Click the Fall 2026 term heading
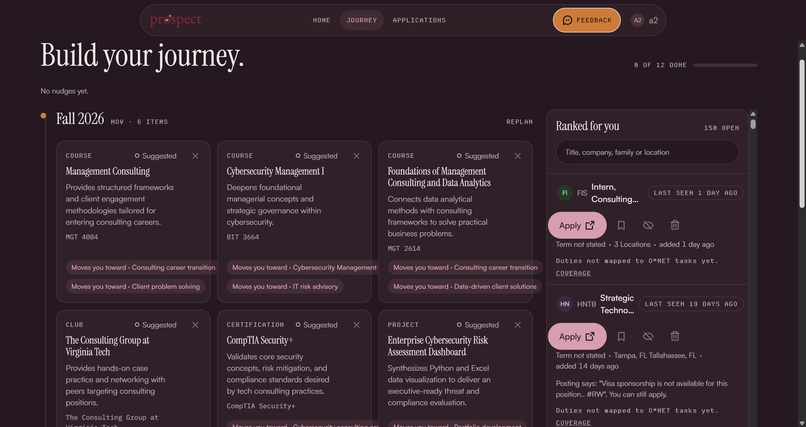 tap(80, 119)
